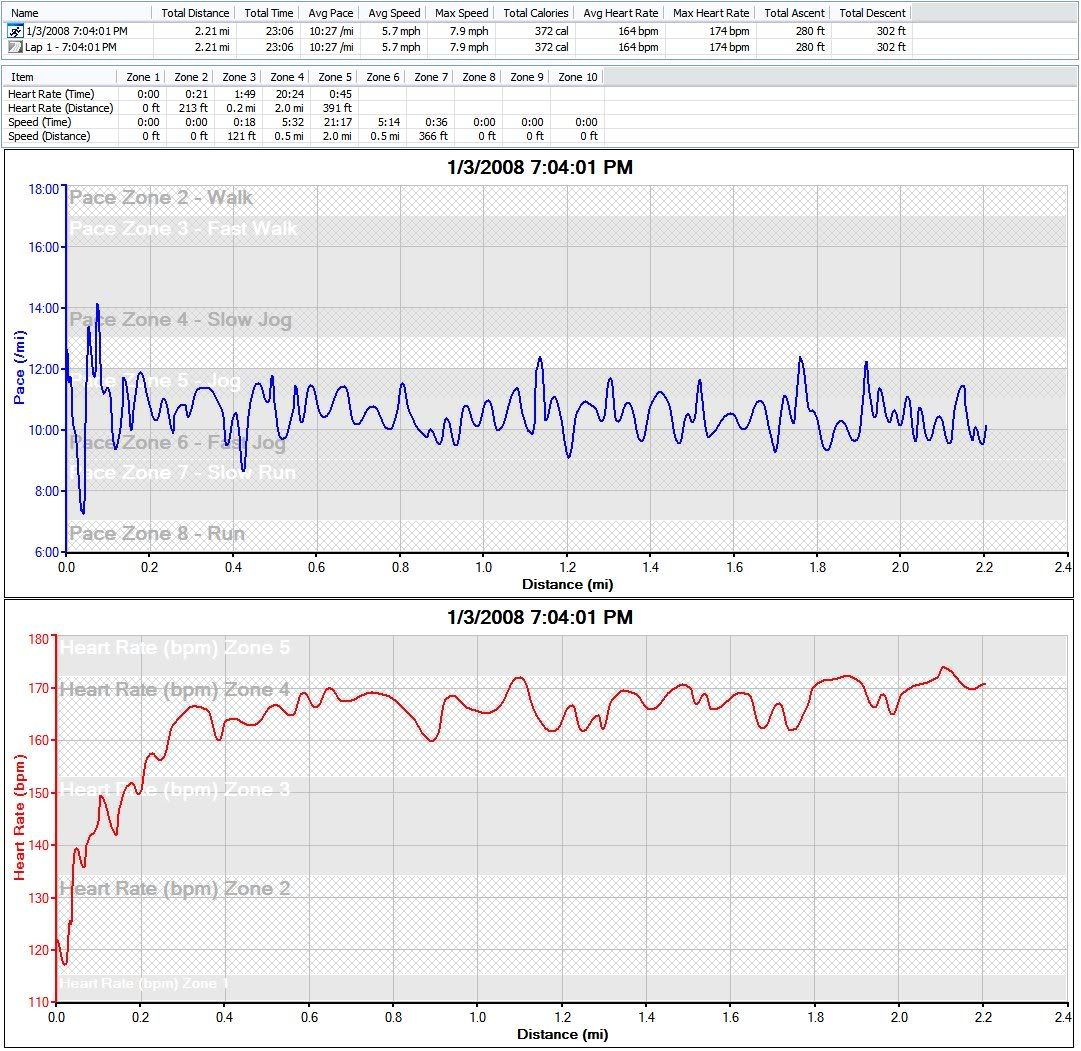
Task: Click the Total Descent column header
Action: tap(872, 13)
